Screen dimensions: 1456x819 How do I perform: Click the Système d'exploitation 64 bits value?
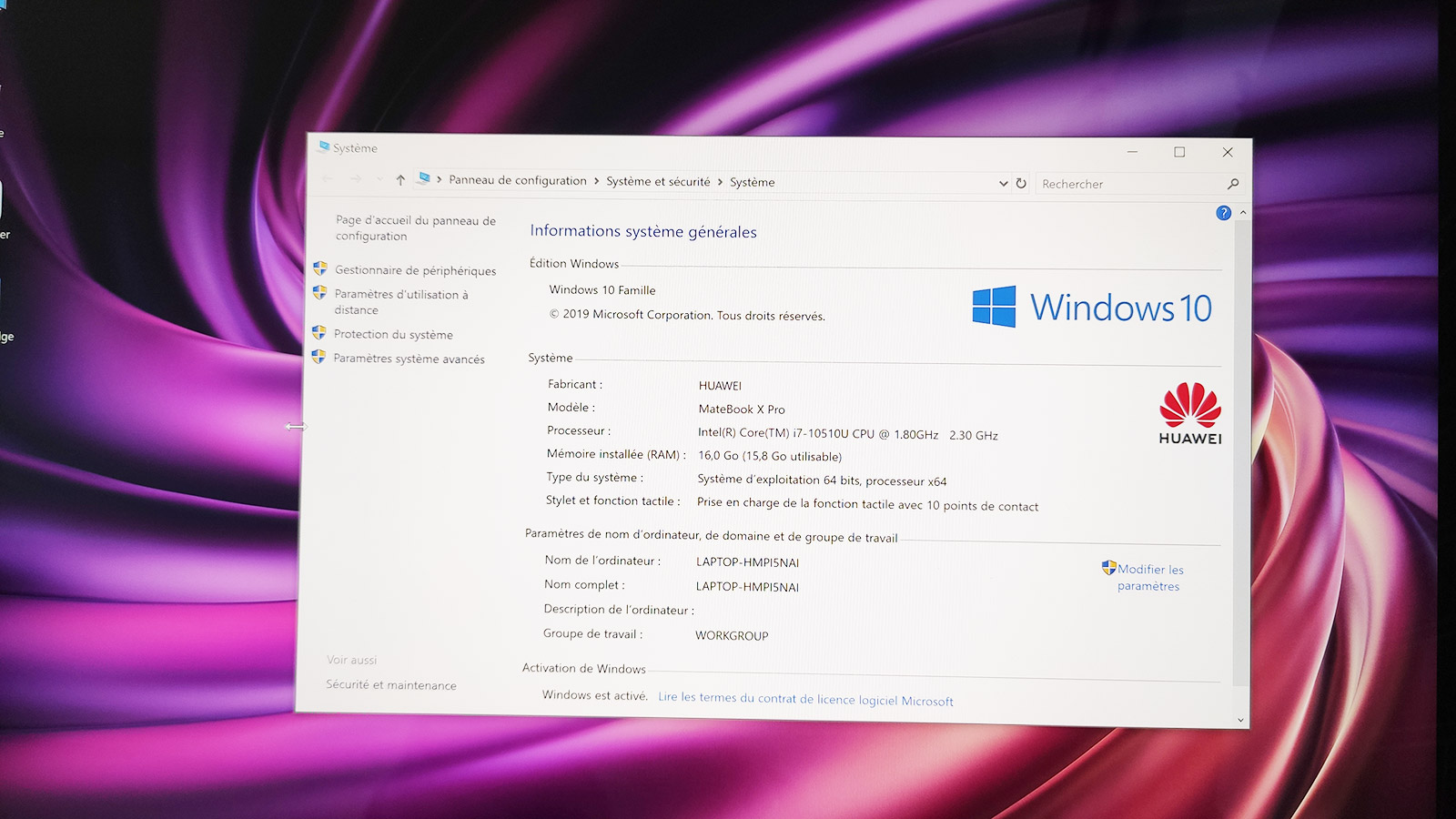(x=822, y=480)
